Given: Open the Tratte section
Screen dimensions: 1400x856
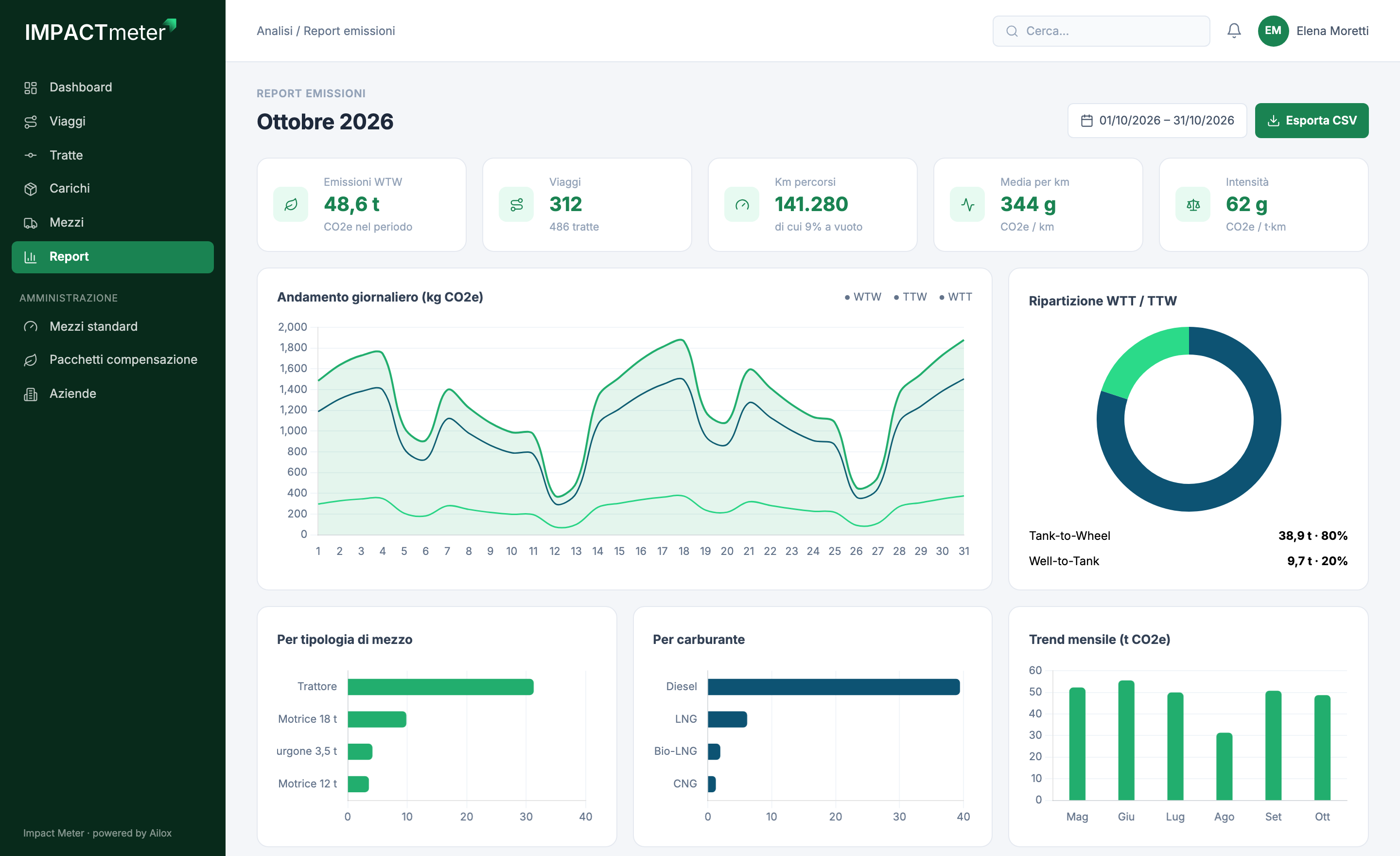Looking at the screenshot, I should click(x=112, y=155).
